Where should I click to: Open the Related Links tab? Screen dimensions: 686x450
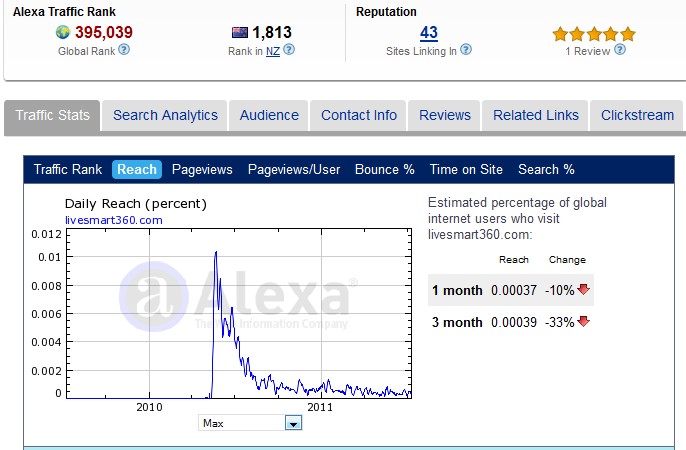point(536,115)
